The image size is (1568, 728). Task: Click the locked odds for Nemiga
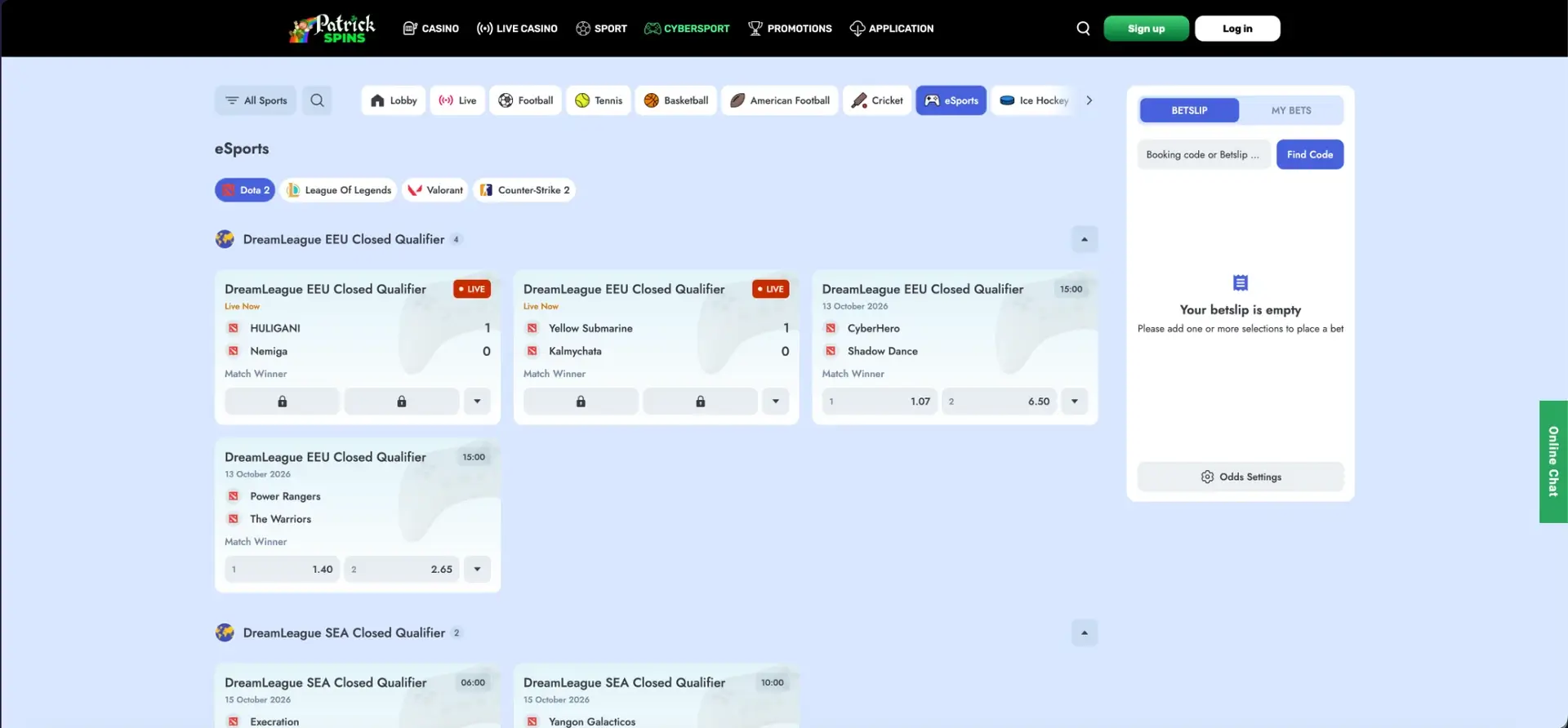click(402, 402)
